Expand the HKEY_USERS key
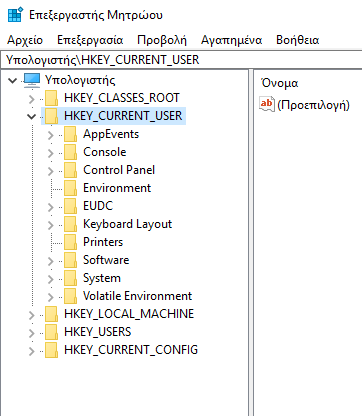362x416 pixels. (x=32, y=333)
